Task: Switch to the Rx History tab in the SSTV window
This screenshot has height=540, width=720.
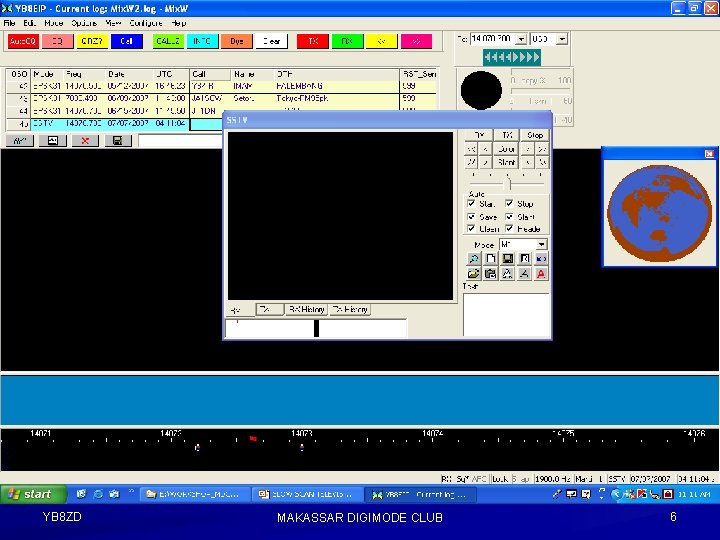Action: point(306,309)
